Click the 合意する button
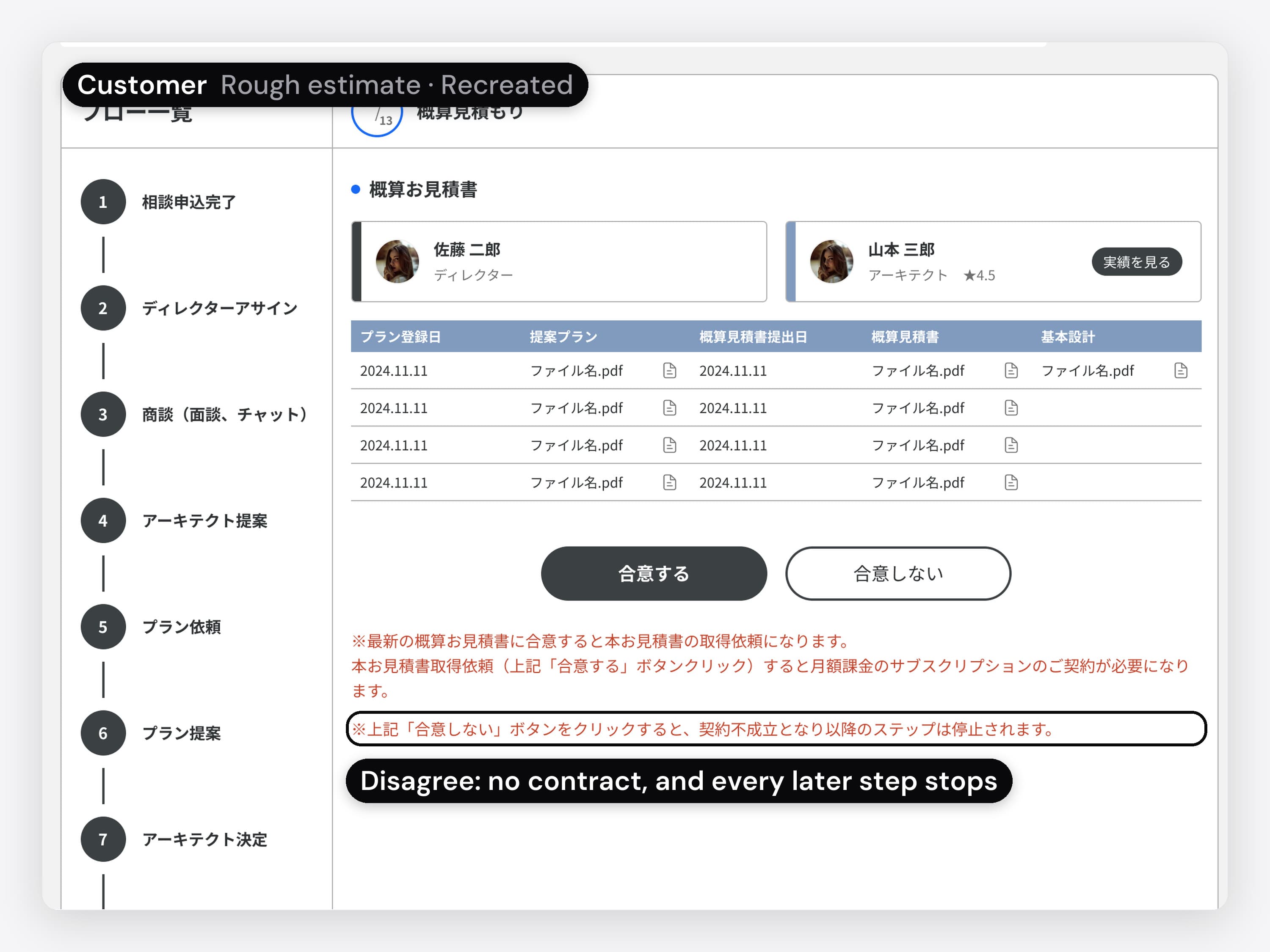Image resolution: width=1270 pixels, height=952 pixels. pyautogui.click(x=654, y=573)
